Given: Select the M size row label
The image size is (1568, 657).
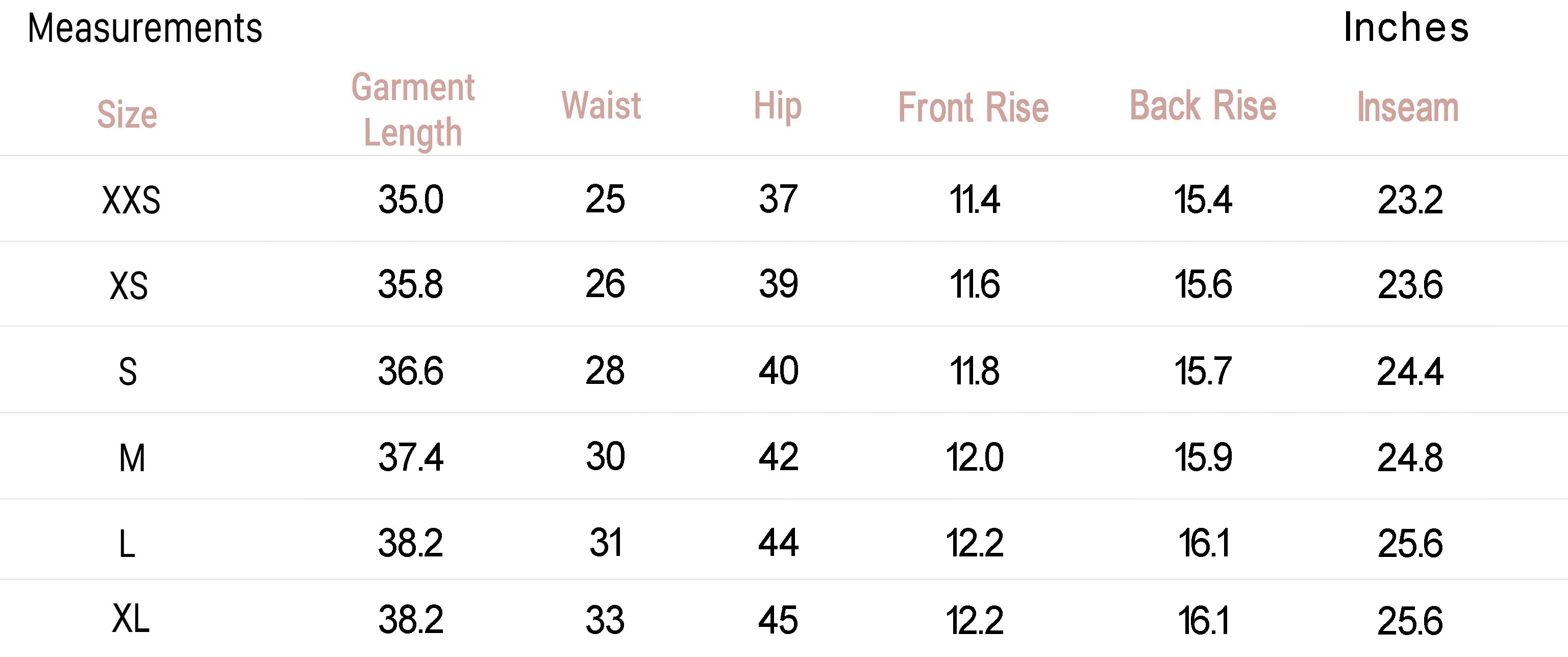Looking at the screenshot, I should [x=132, y=458].
